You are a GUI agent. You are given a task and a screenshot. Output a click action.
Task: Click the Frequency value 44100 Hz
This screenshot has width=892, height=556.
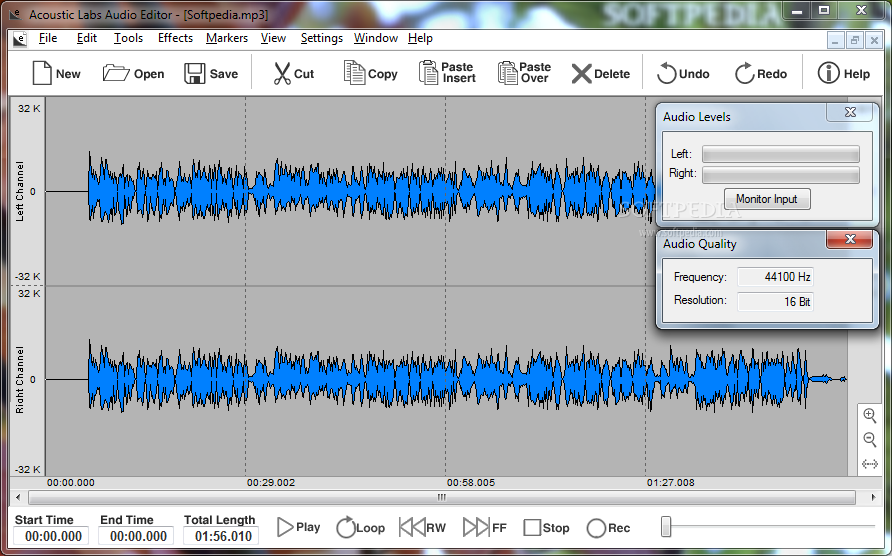coord(775,277)
